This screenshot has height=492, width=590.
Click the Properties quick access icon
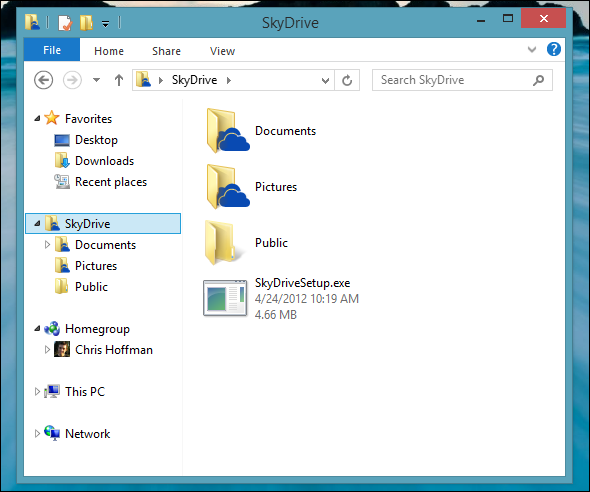(x=65, y=23)
